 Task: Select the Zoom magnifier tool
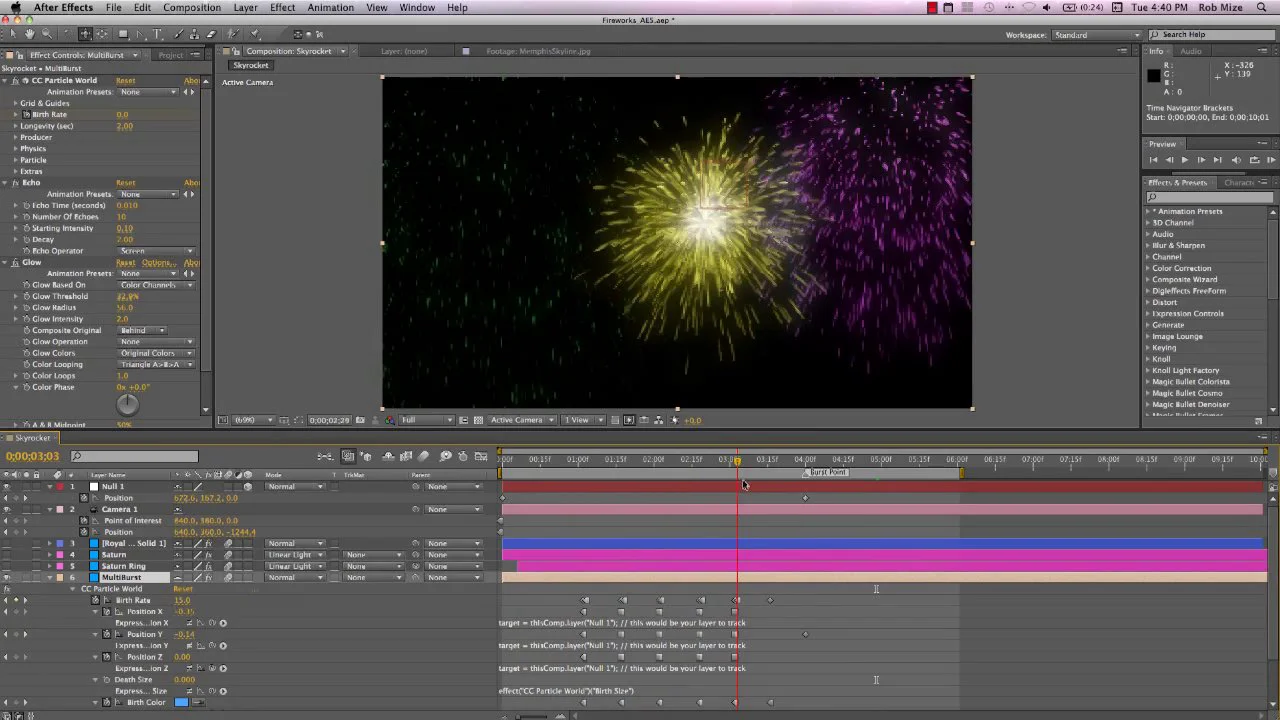pyautogui.click(x=46, y=34)
